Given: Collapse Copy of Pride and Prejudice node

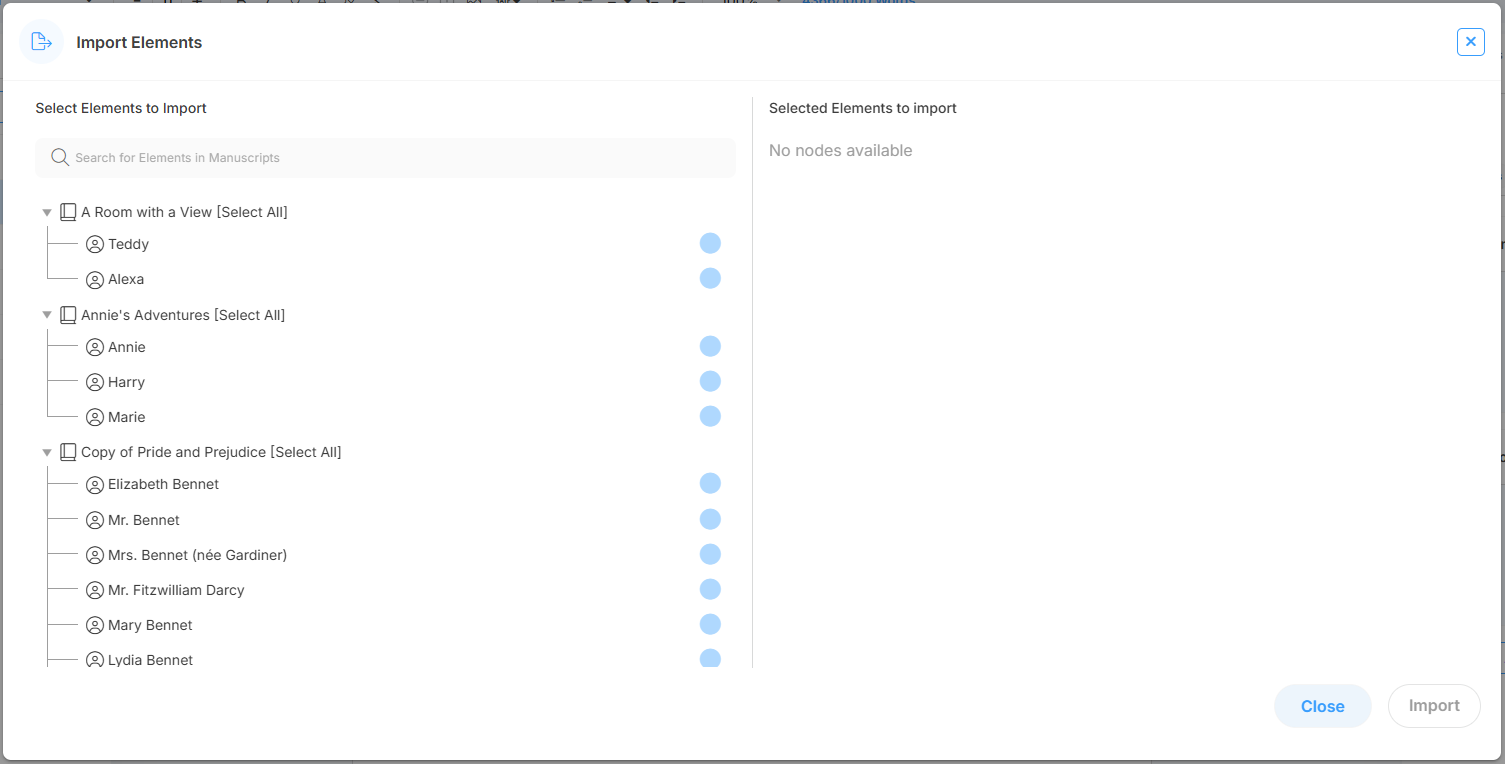Looking at the screenshot, I should click(x=47, y=453).
